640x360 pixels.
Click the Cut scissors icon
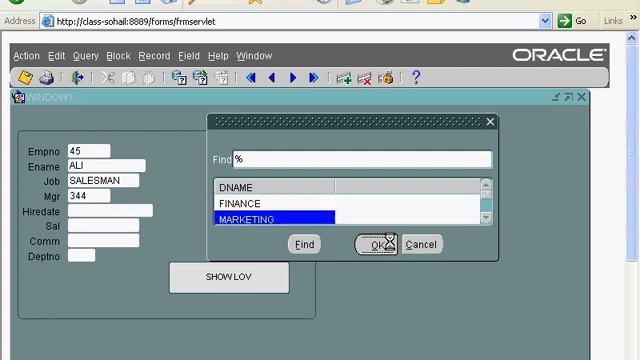(x=108, y=78)
